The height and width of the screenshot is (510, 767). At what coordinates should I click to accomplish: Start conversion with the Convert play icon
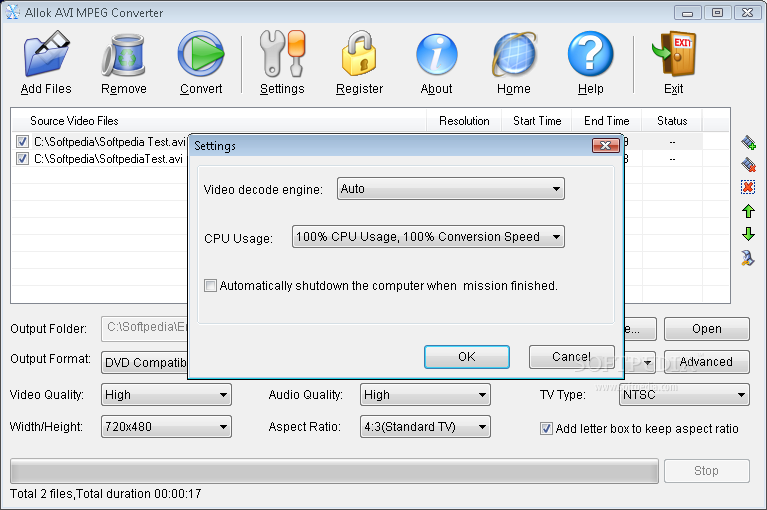click(x=201, y=54)
